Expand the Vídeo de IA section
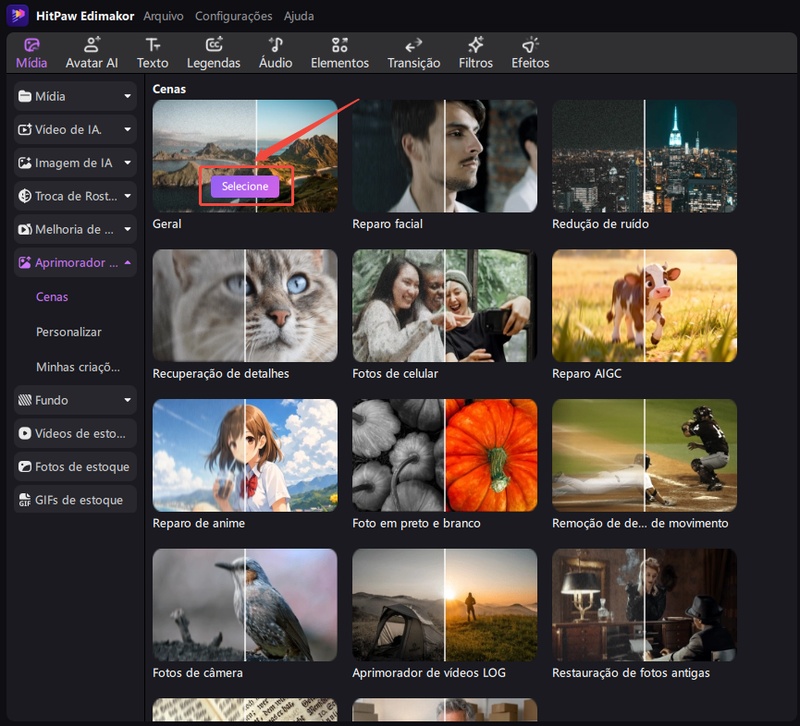The image size is (800, 726). 127,130
